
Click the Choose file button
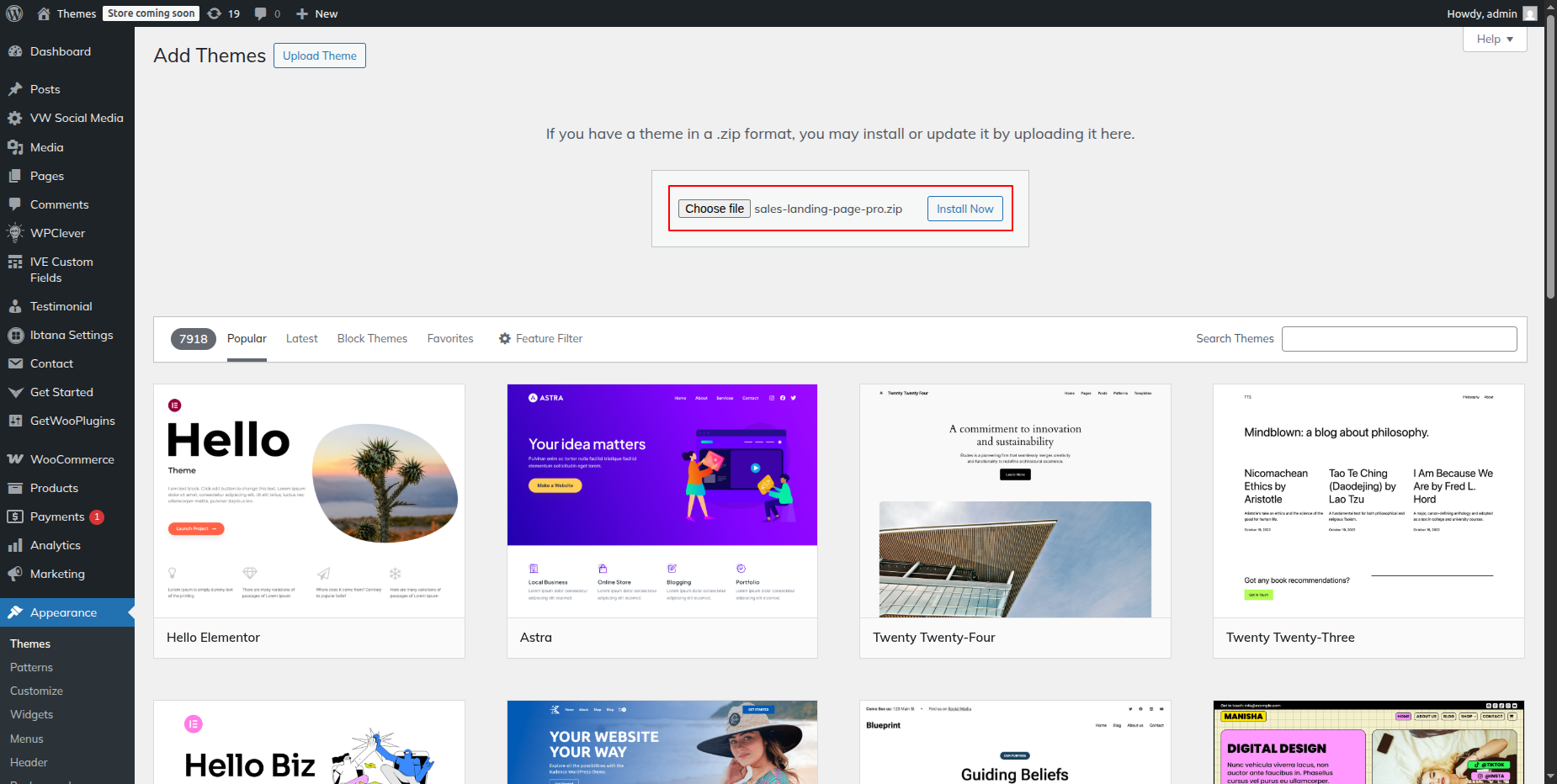714,209
